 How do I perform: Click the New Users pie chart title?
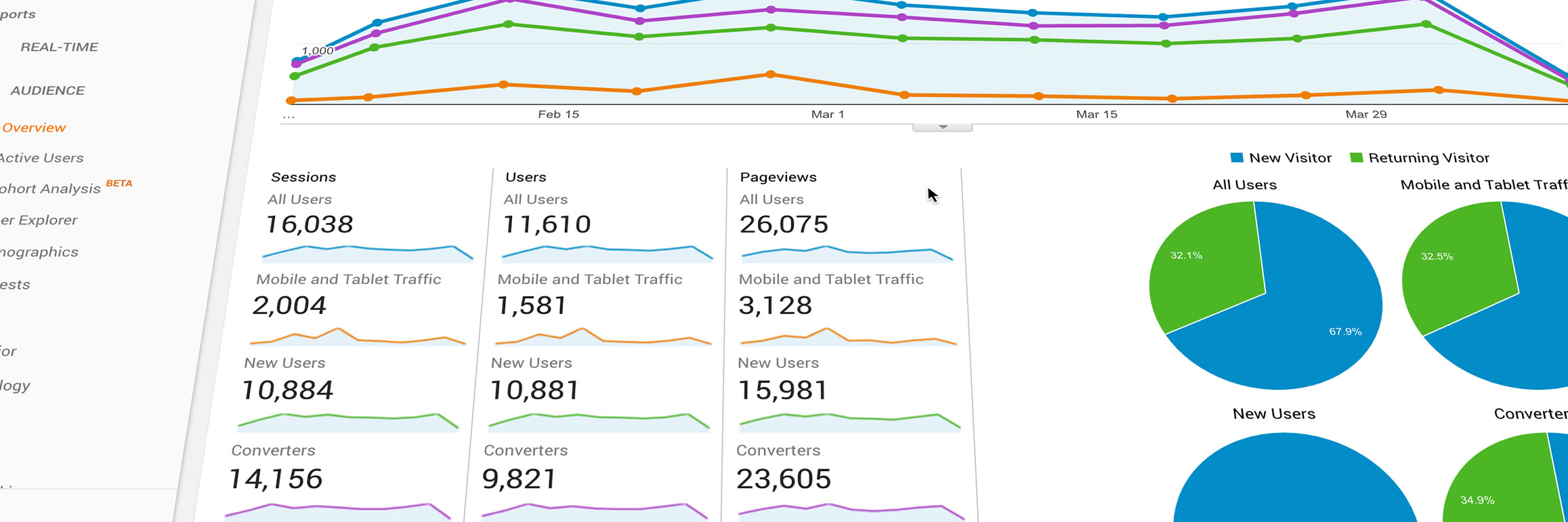tap(1273, 414)
